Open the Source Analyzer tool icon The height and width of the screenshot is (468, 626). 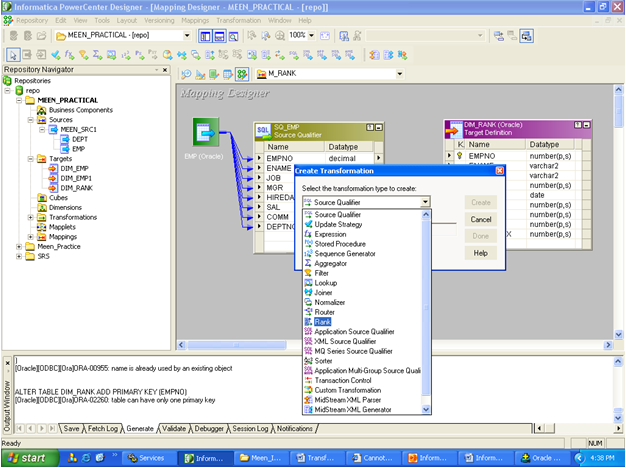[x=186, y=74]
